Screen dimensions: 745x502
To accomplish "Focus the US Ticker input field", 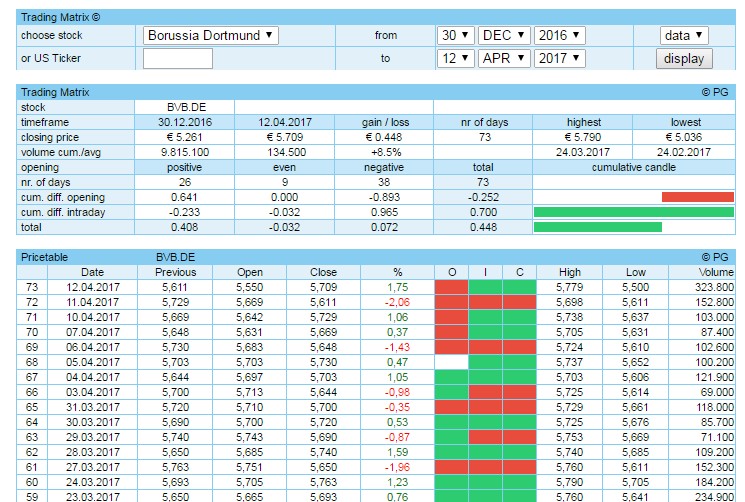I will click(x=178, y=58).
